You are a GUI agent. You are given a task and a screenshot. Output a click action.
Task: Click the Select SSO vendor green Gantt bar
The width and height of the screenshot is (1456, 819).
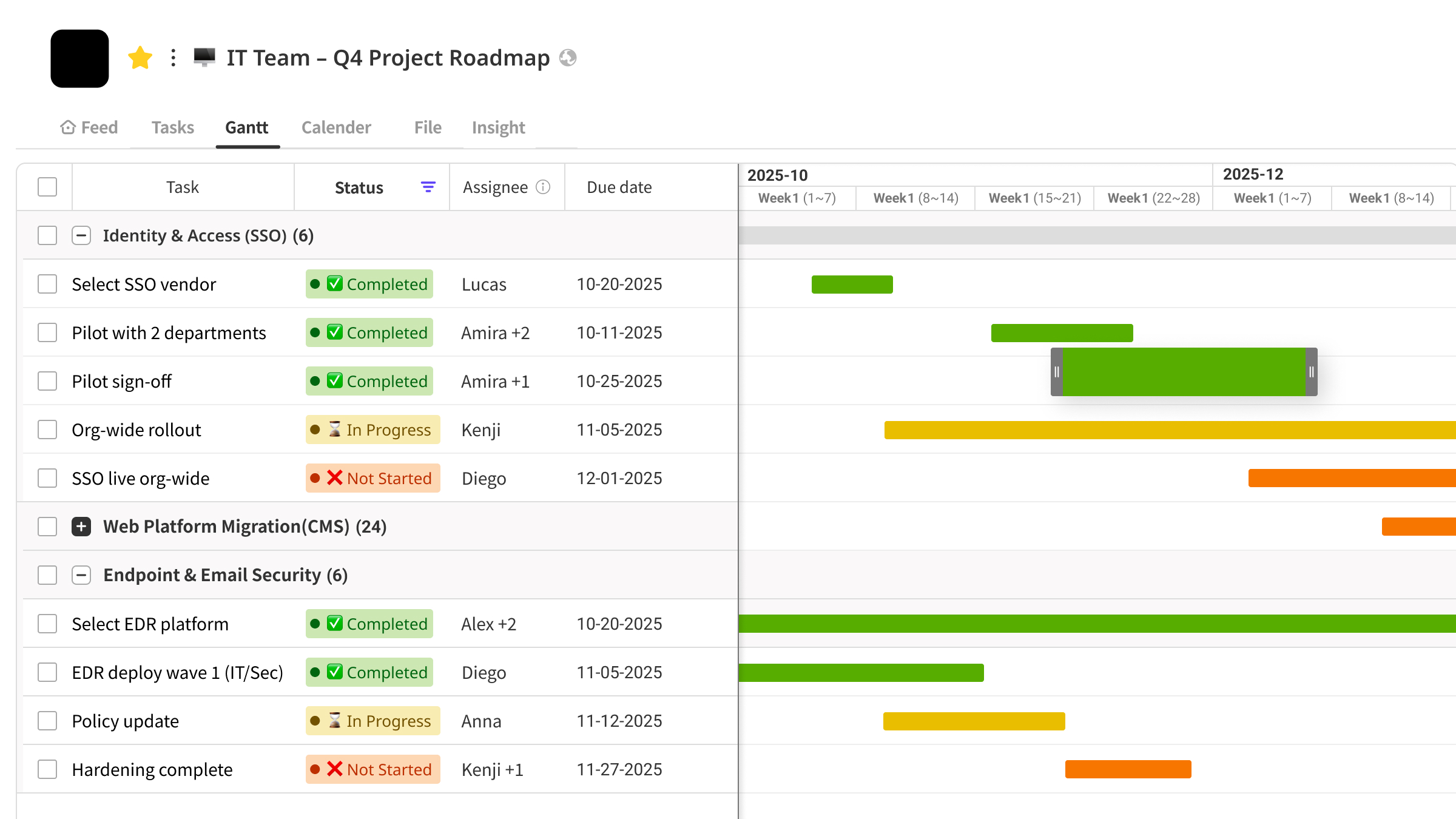point(852,284)
